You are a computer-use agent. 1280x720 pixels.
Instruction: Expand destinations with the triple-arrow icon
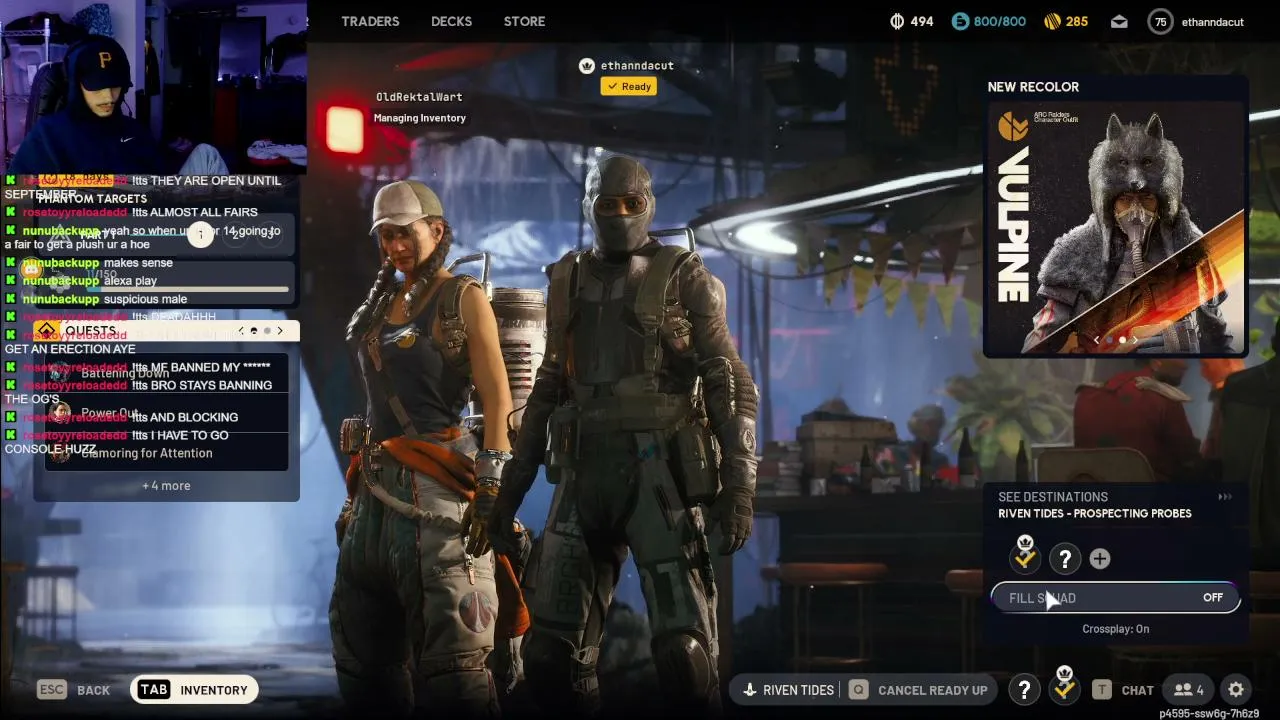pyautogui.click(x=1225, y=497)
